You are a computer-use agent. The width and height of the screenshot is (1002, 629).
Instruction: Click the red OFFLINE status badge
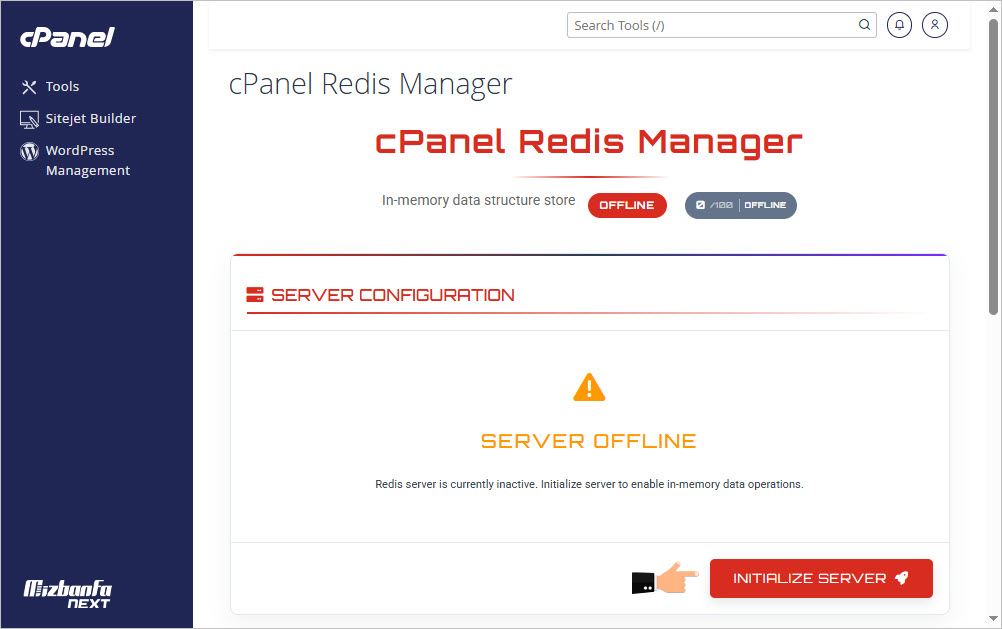[x=627, y=205]
